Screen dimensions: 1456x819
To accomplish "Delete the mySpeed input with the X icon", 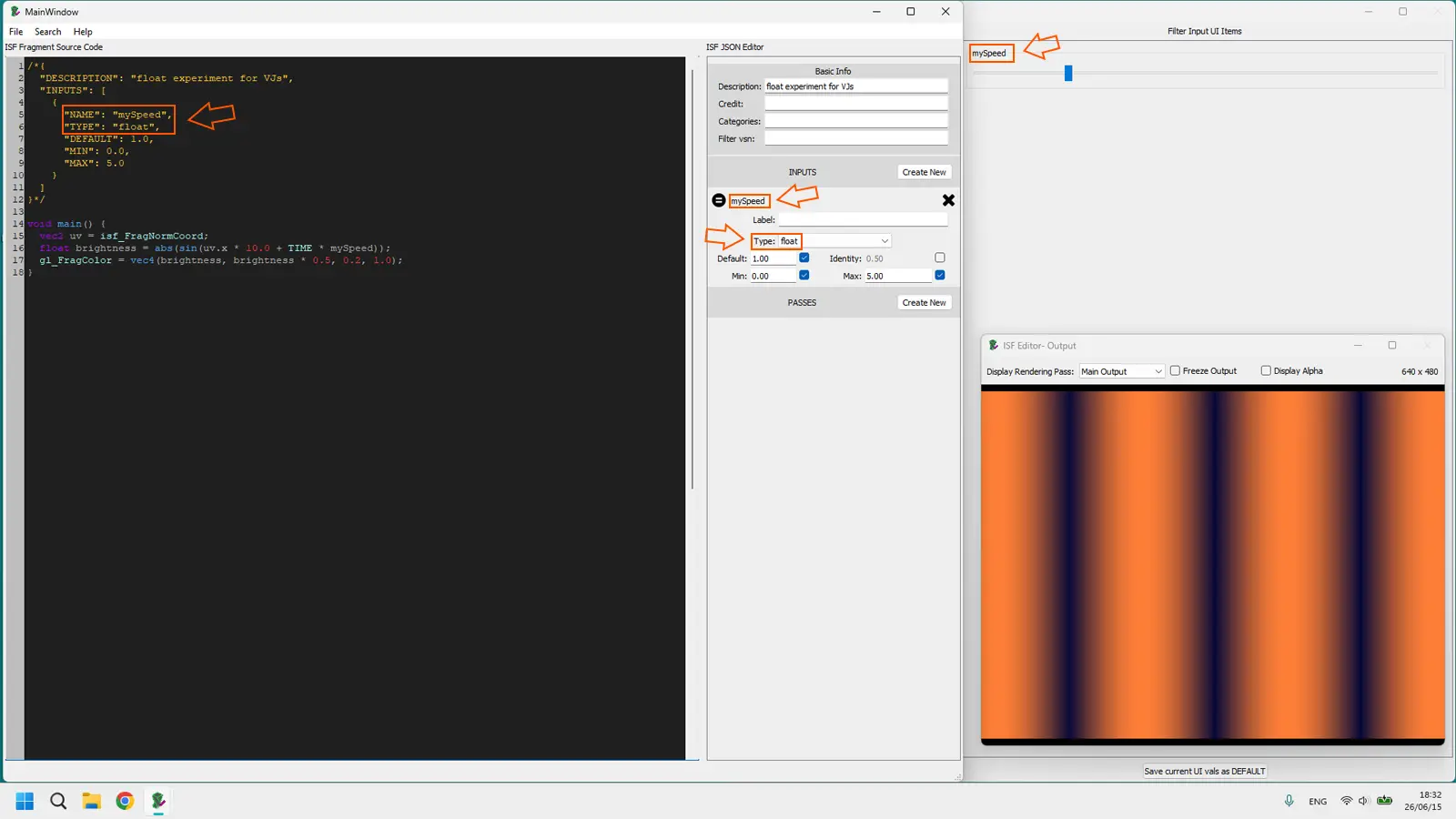I will point(948,200).
